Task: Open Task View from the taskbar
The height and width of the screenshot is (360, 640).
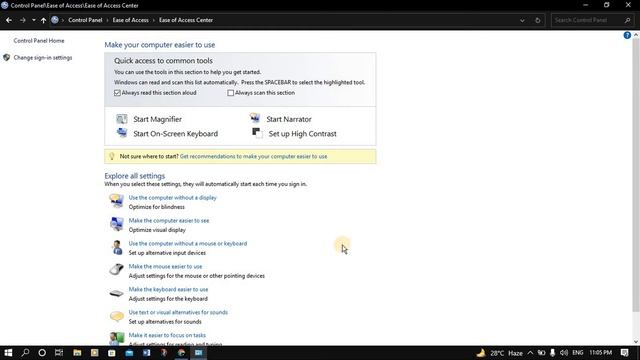Action: [x=59, y=353]
